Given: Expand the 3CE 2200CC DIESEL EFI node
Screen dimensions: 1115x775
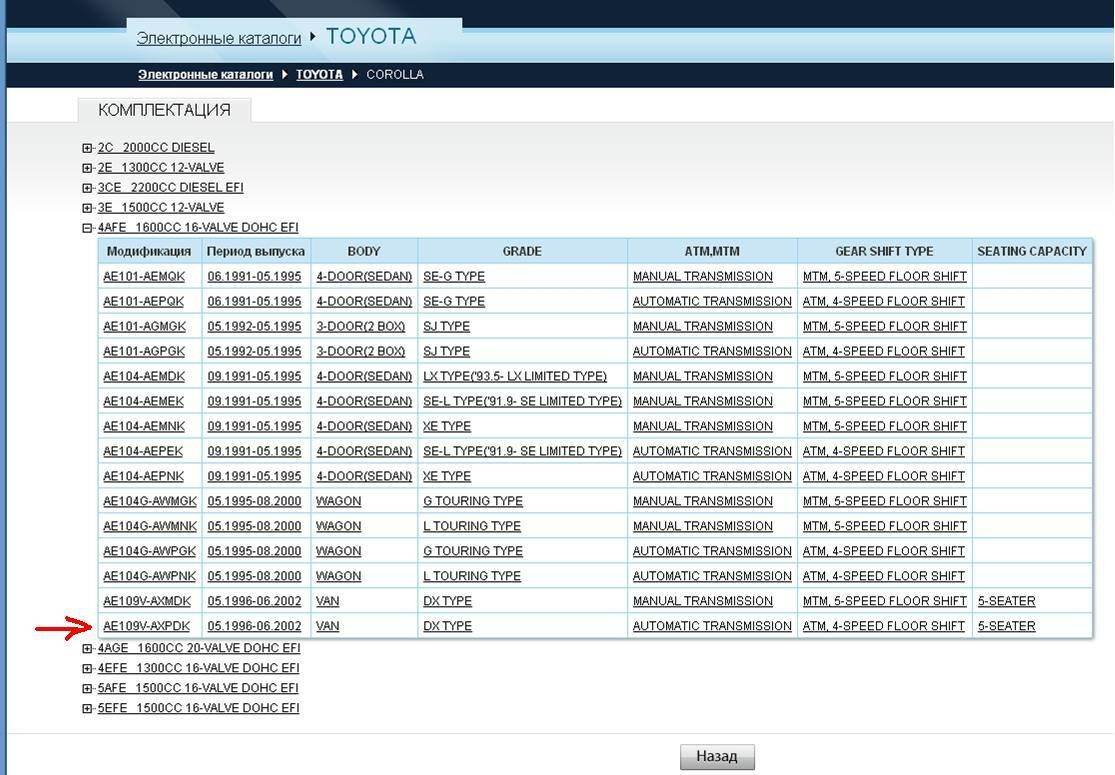Looking at the screenshot, I should (x=88, y=188).
